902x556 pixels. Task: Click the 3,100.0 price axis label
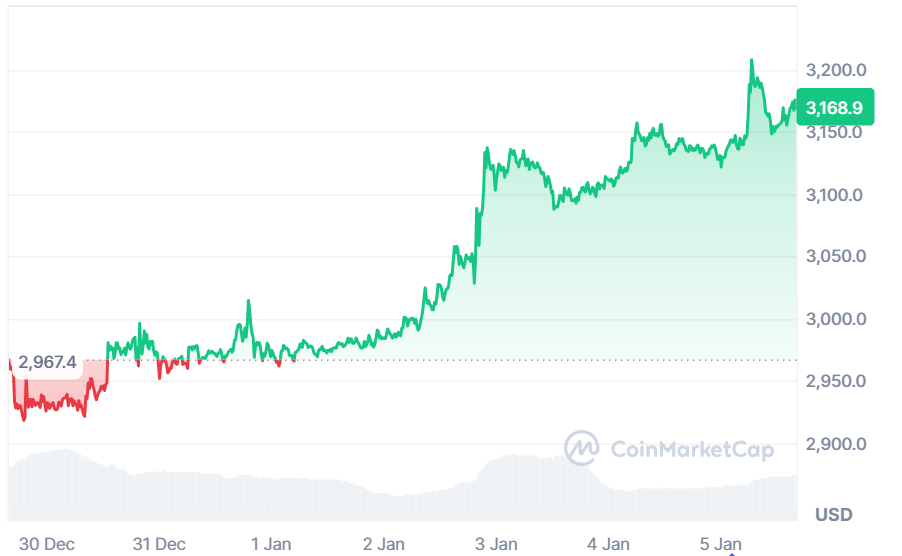[835, 195]
